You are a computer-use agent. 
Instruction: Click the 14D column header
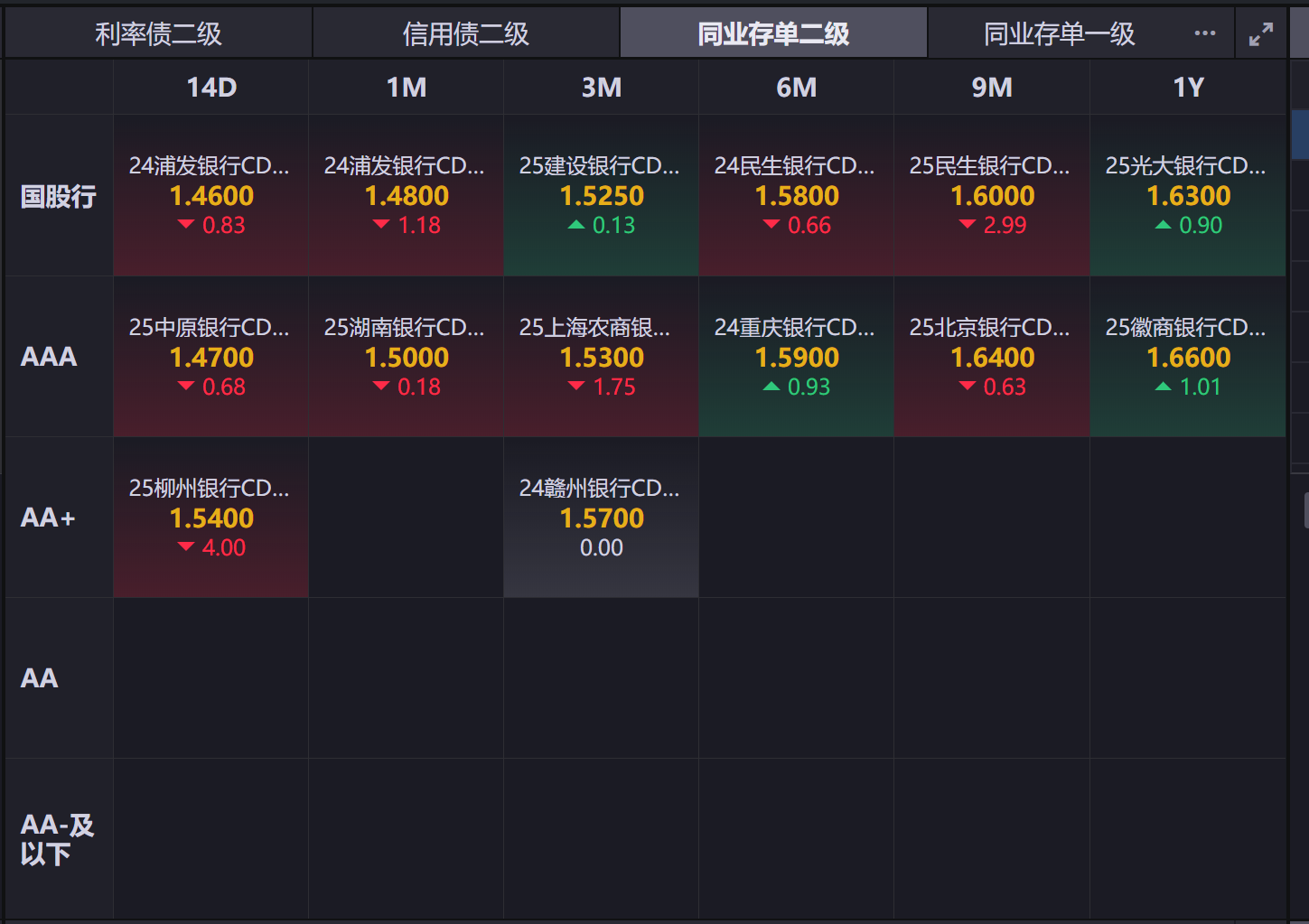coord(211,88)
